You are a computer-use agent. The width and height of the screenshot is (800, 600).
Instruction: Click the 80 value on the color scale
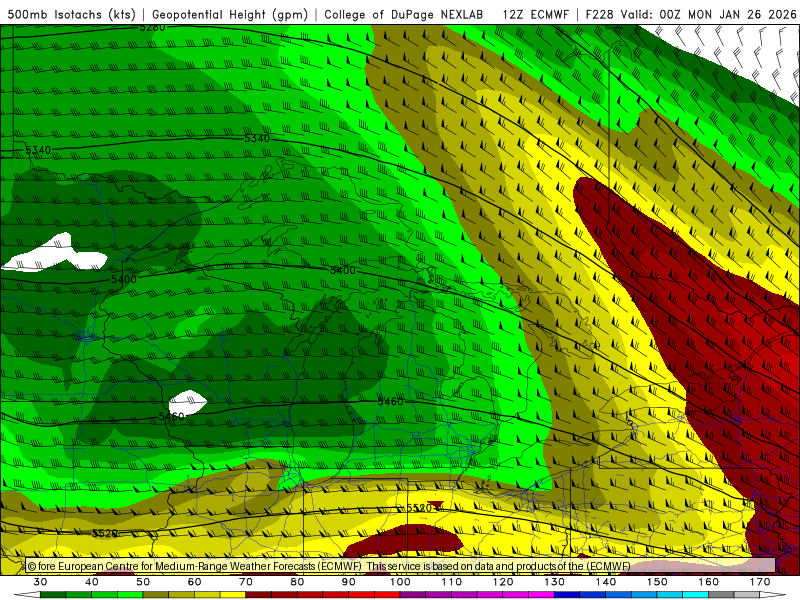click(x=297, y=582)
